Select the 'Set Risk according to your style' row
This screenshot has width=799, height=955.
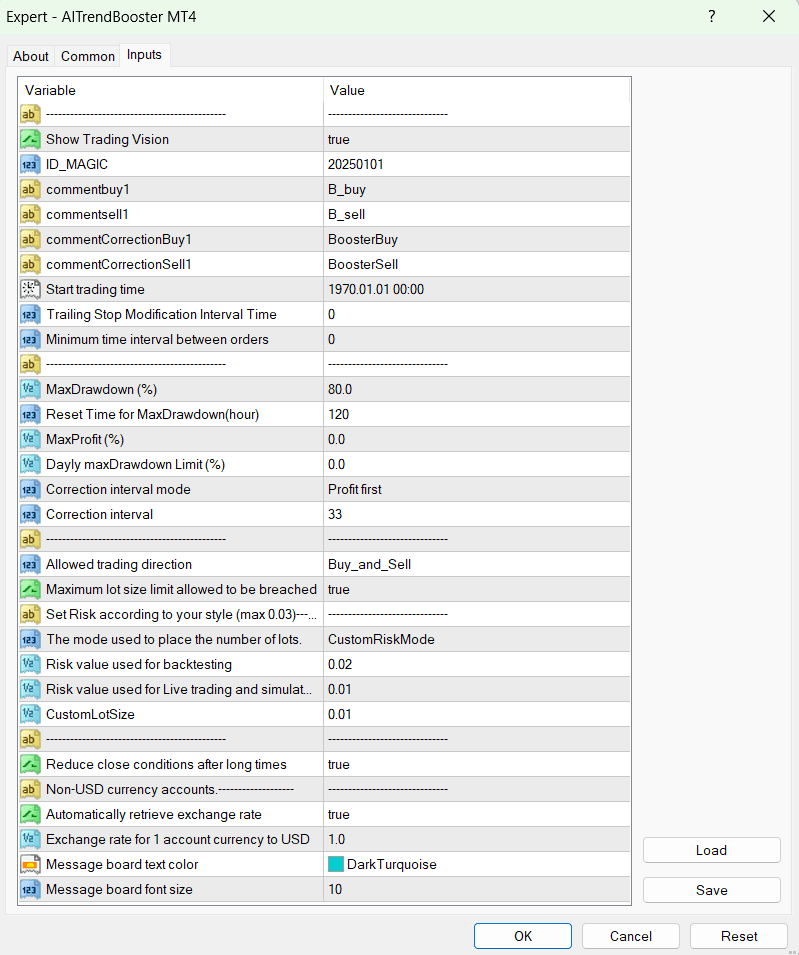pos(324,614)
